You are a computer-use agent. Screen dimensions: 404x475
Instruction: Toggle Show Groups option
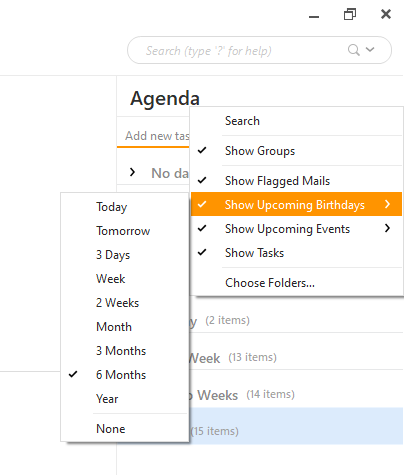[296, 151]
